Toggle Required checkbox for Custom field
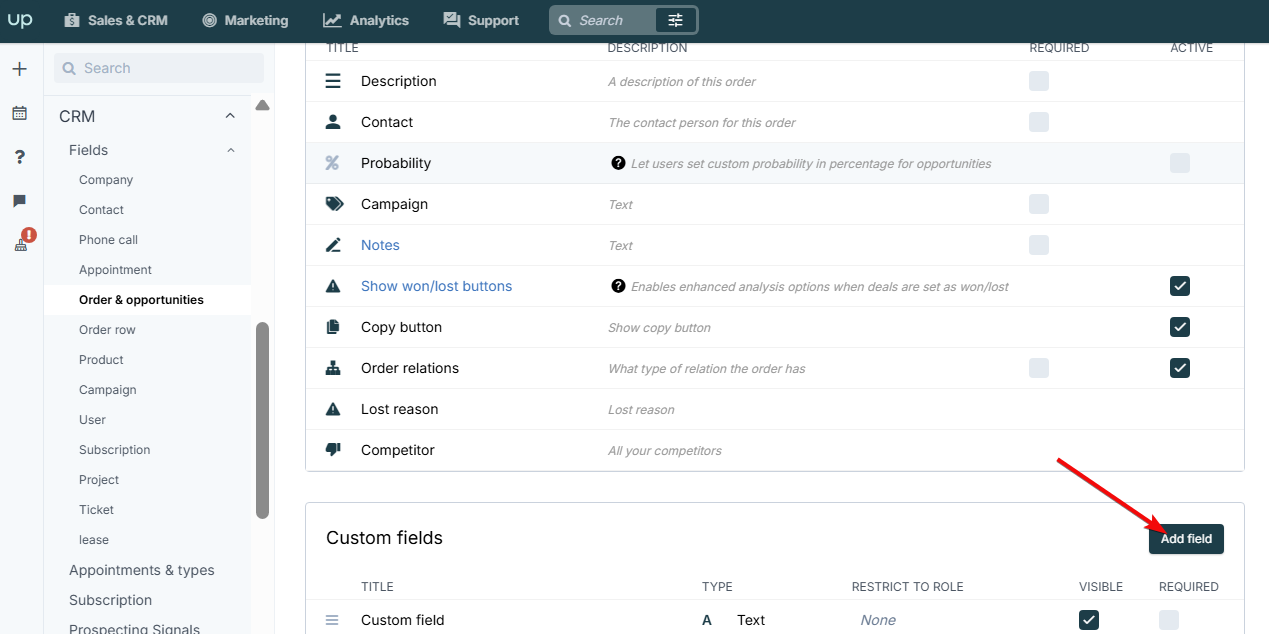The width and height of the screenshot is (1269, 634). click(x=1169, y=620)
